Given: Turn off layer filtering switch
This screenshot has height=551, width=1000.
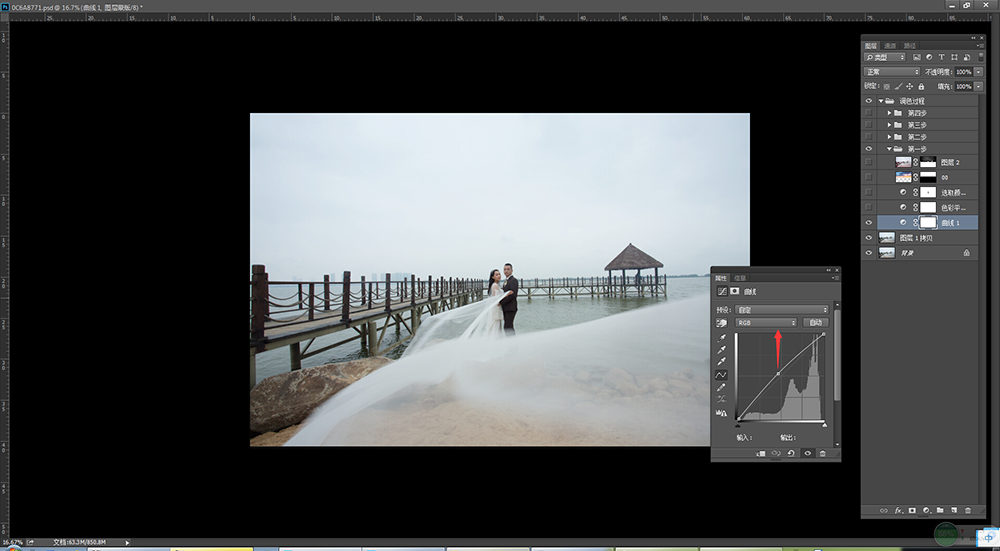Looking at the screenshot, I should pos(980,57).
